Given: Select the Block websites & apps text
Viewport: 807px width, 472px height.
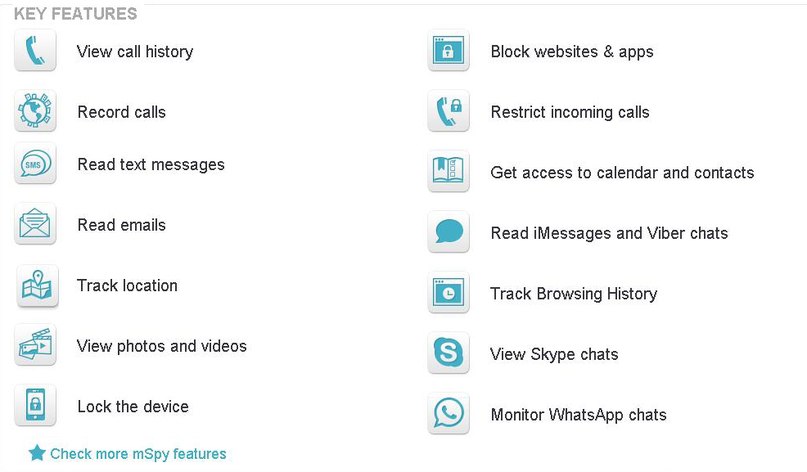Looking at the screenshot, I should point(572,52).
